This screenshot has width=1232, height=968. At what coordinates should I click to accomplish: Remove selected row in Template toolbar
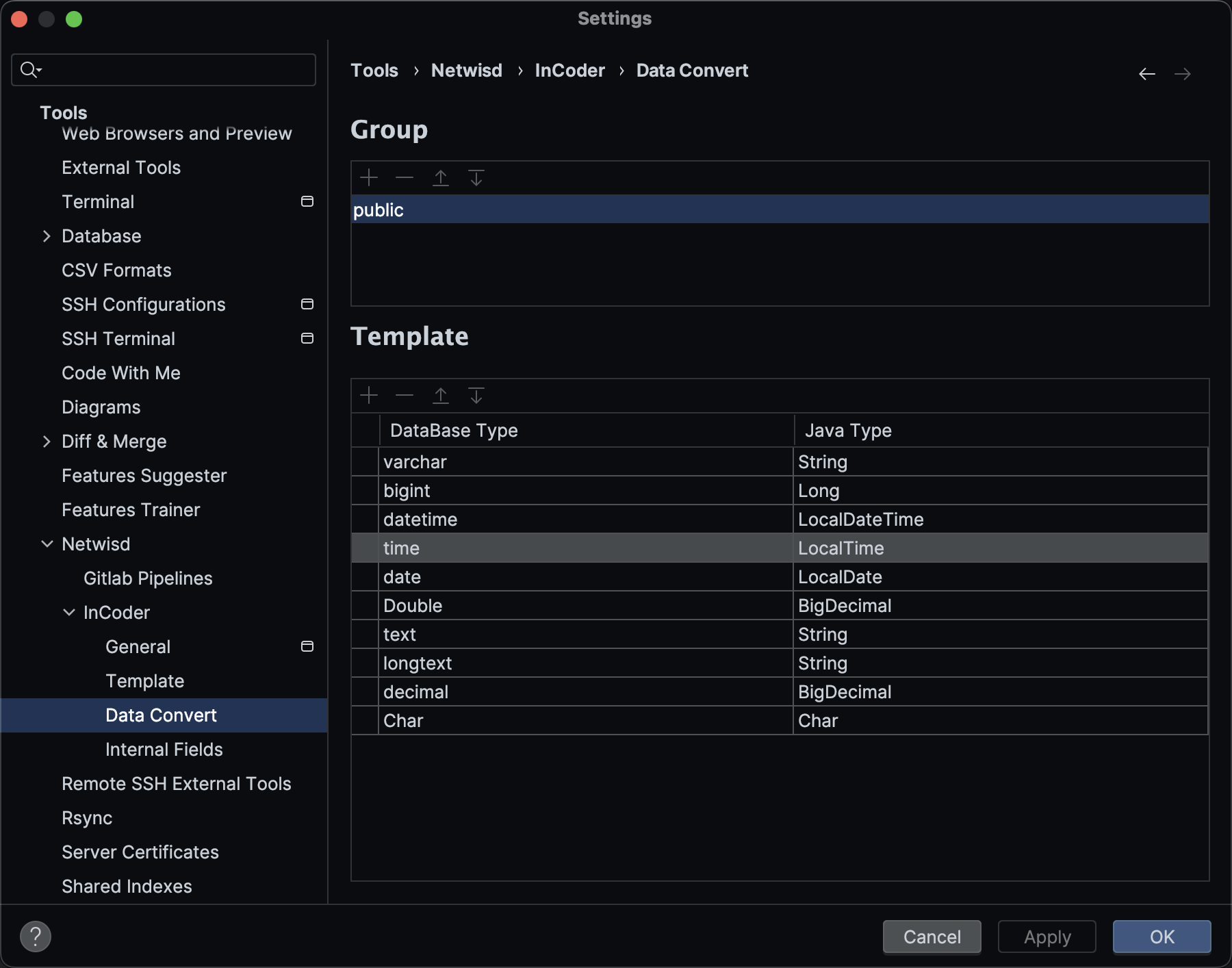pos(405,396)
